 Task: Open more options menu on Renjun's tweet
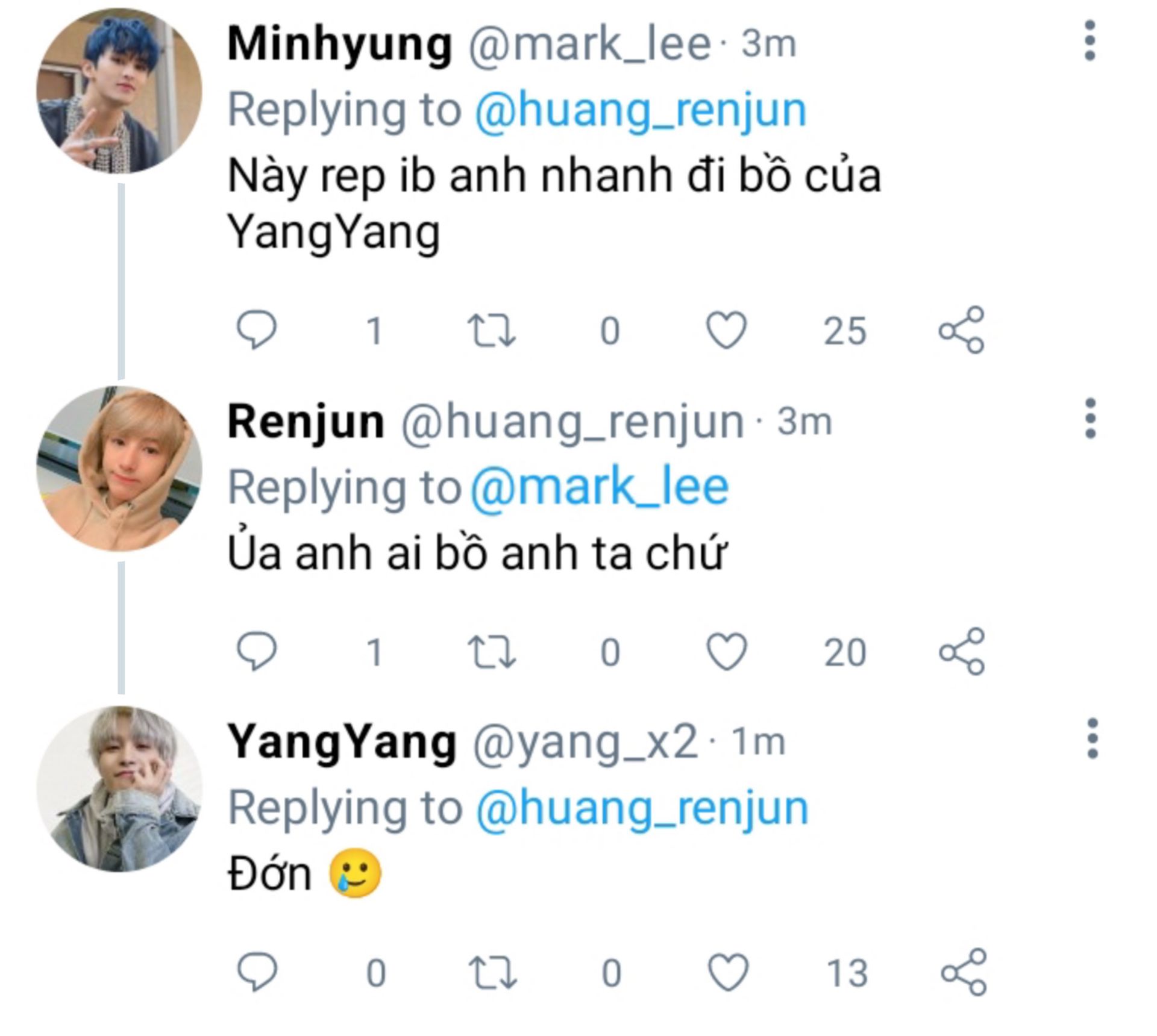tap(1090, 418)
